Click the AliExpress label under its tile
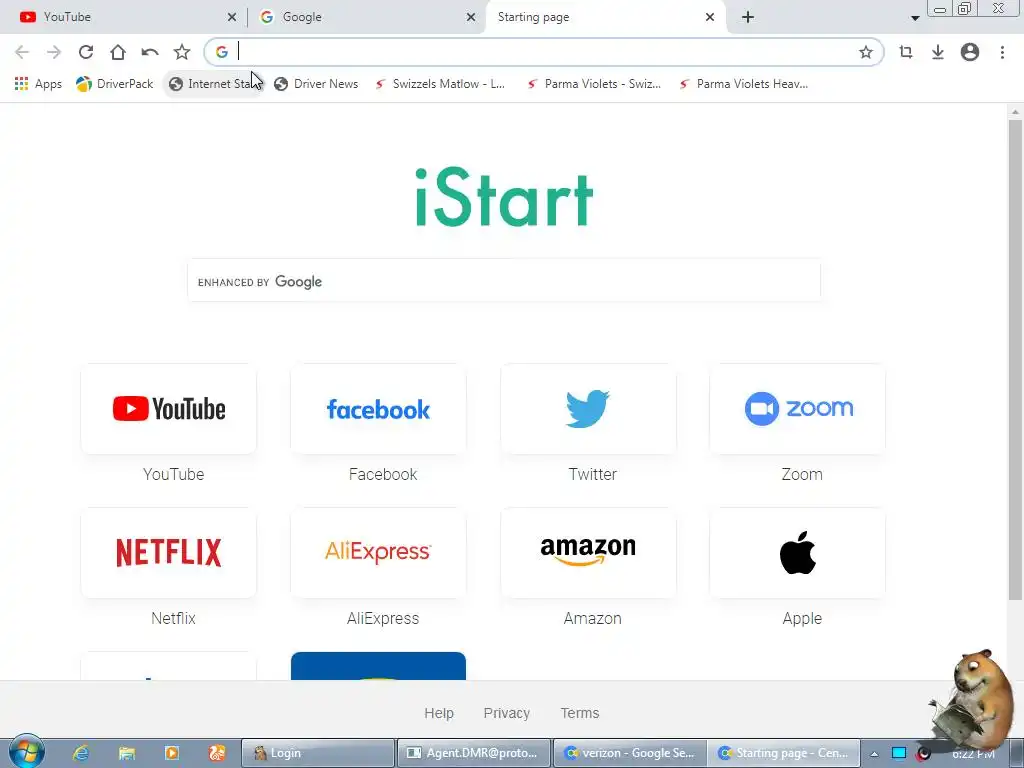1024x768 pixels. click(383, 618)
